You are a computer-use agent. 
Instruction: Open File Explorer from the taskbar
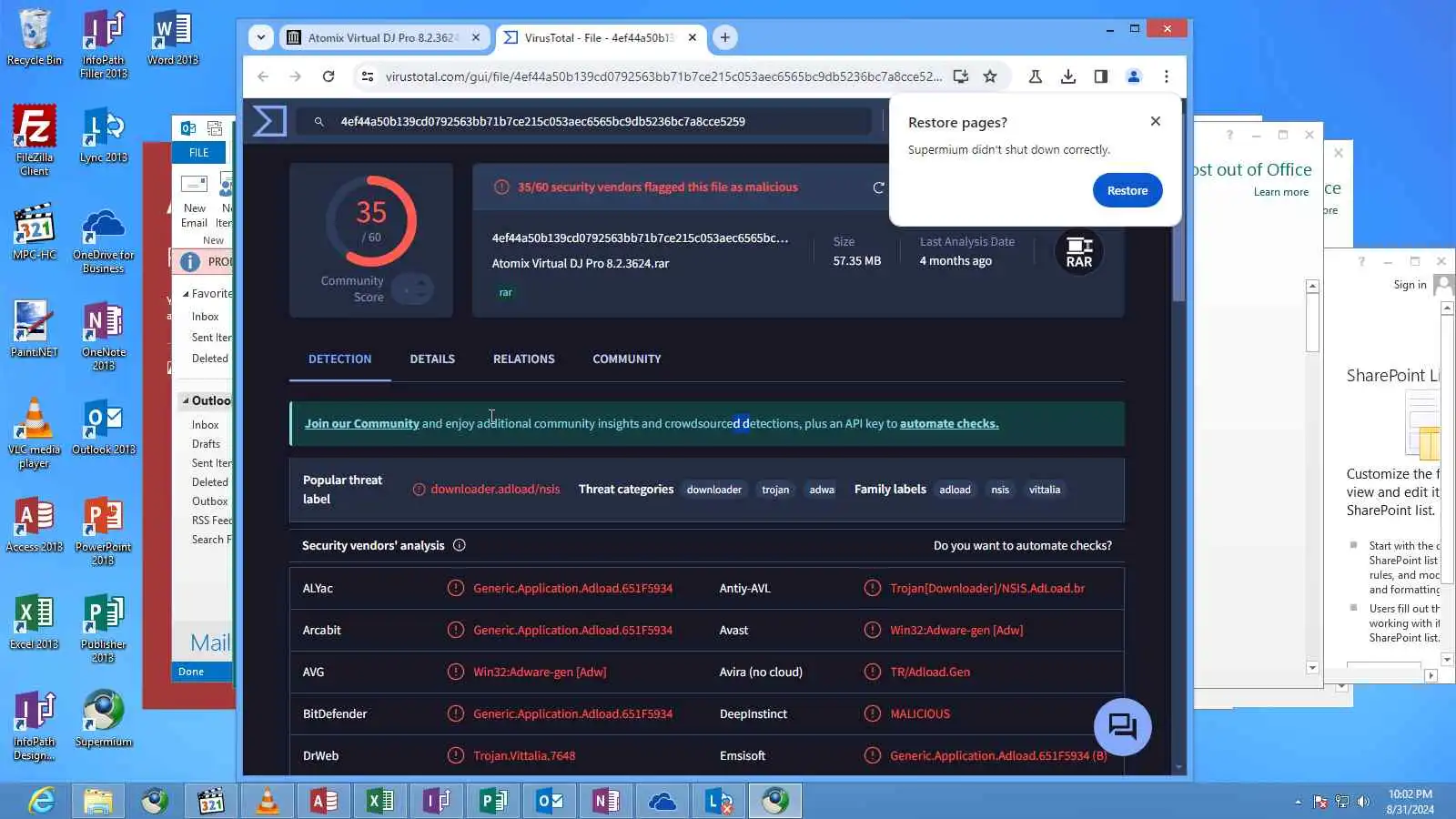98,801
